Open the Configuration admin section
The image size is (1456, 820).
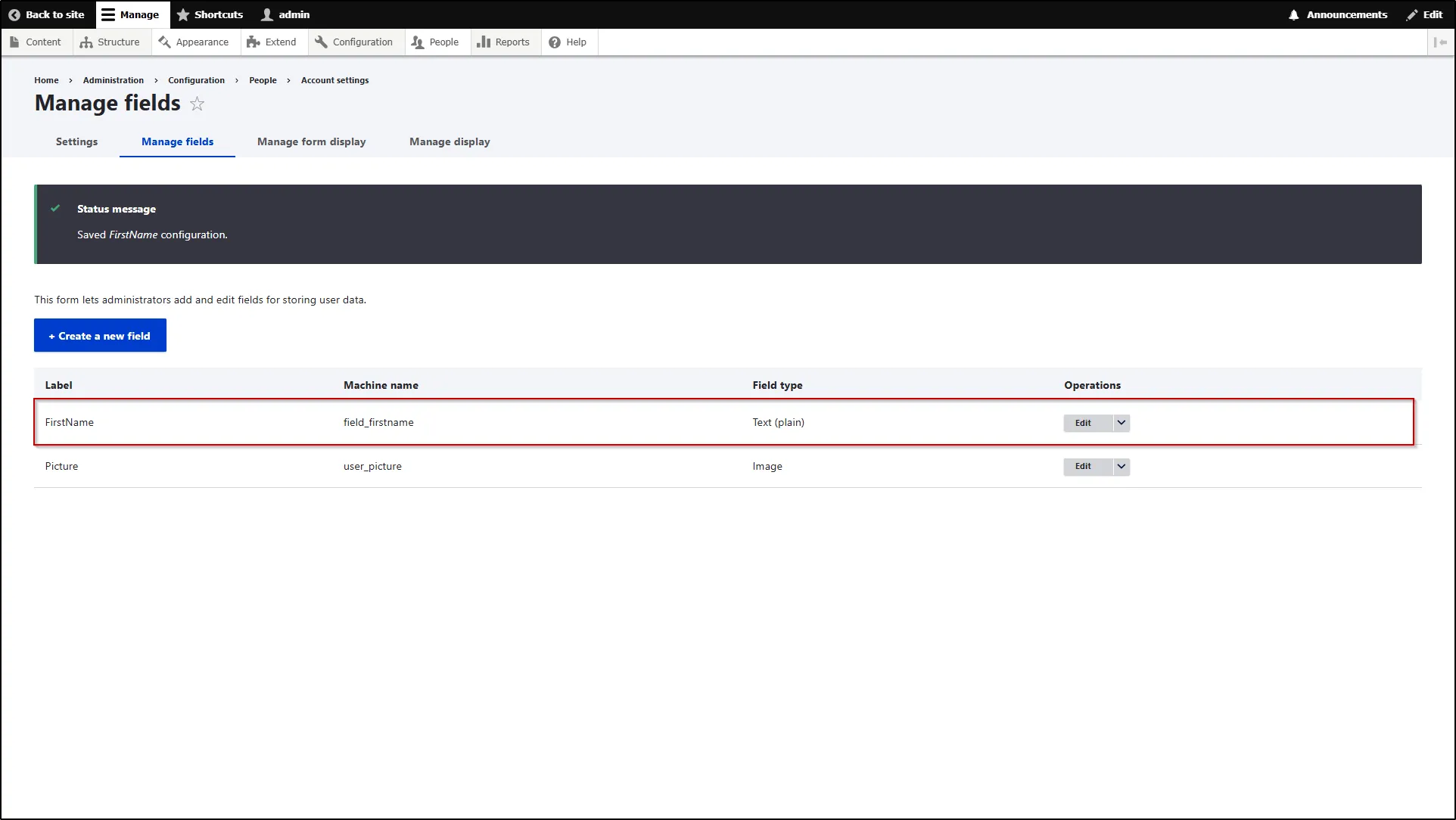[354, 42]
